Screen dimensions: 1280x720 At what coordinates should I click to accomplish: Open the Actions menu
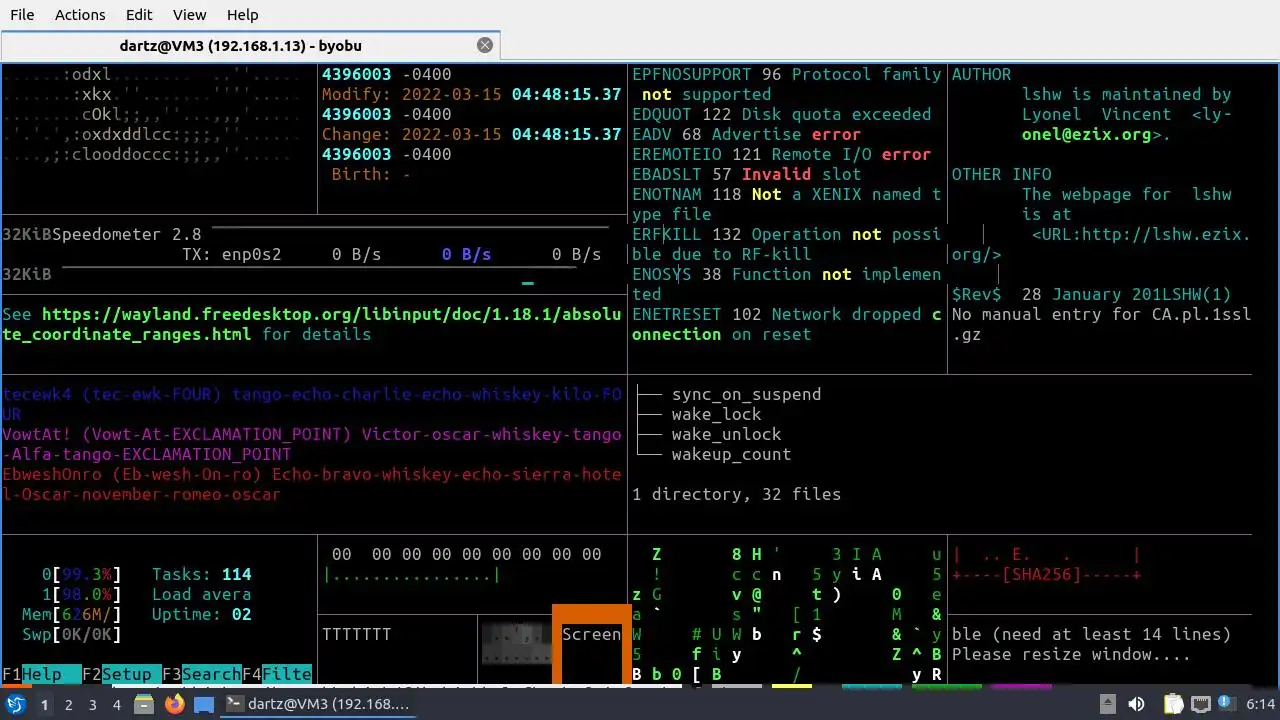click(x=80, y=15)
